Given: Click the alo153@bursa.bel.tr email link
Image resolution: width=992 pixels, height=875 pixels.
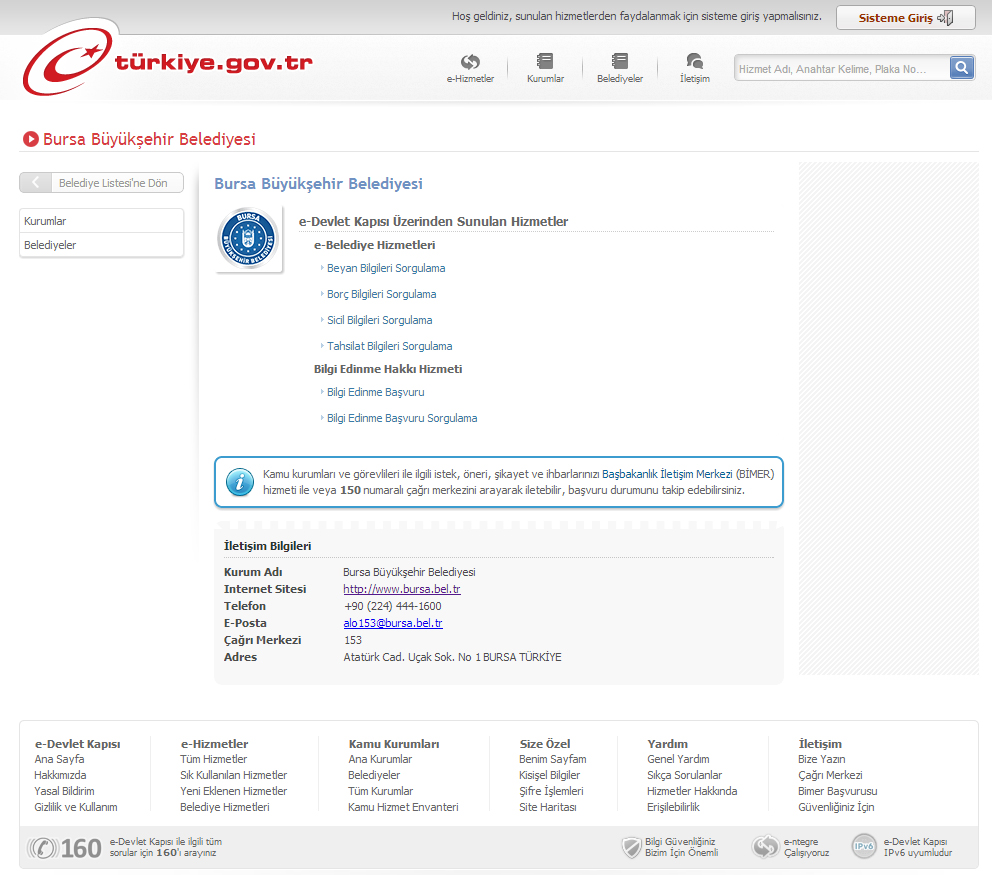Looking at the screenshot, I should click(x=392, y=623).
